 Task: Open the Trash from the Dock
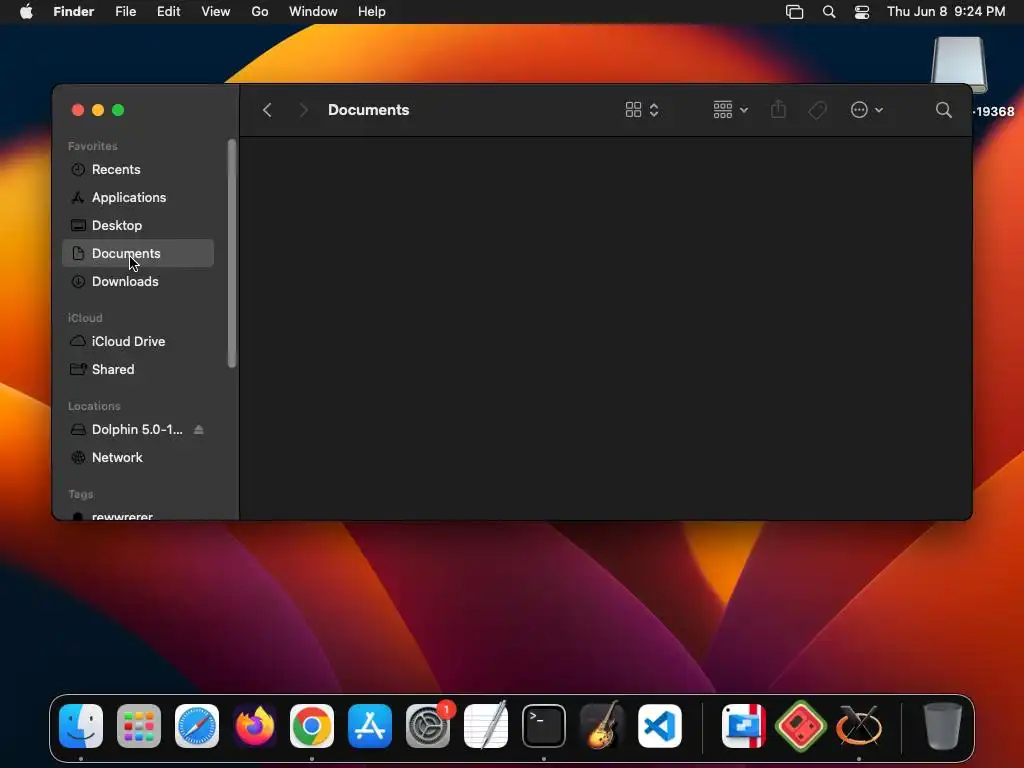pyautogui.click(x=942, y=726)
